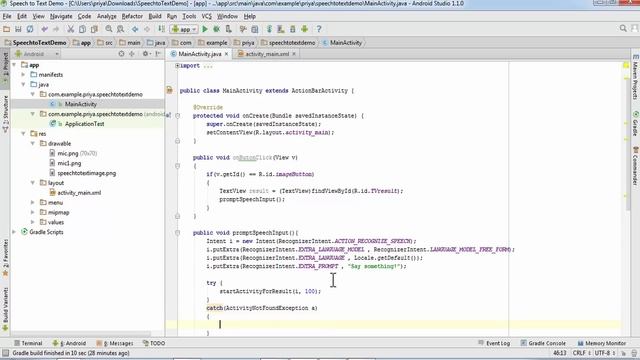
Task: Open the VCS menu
Action: point(207,16)
